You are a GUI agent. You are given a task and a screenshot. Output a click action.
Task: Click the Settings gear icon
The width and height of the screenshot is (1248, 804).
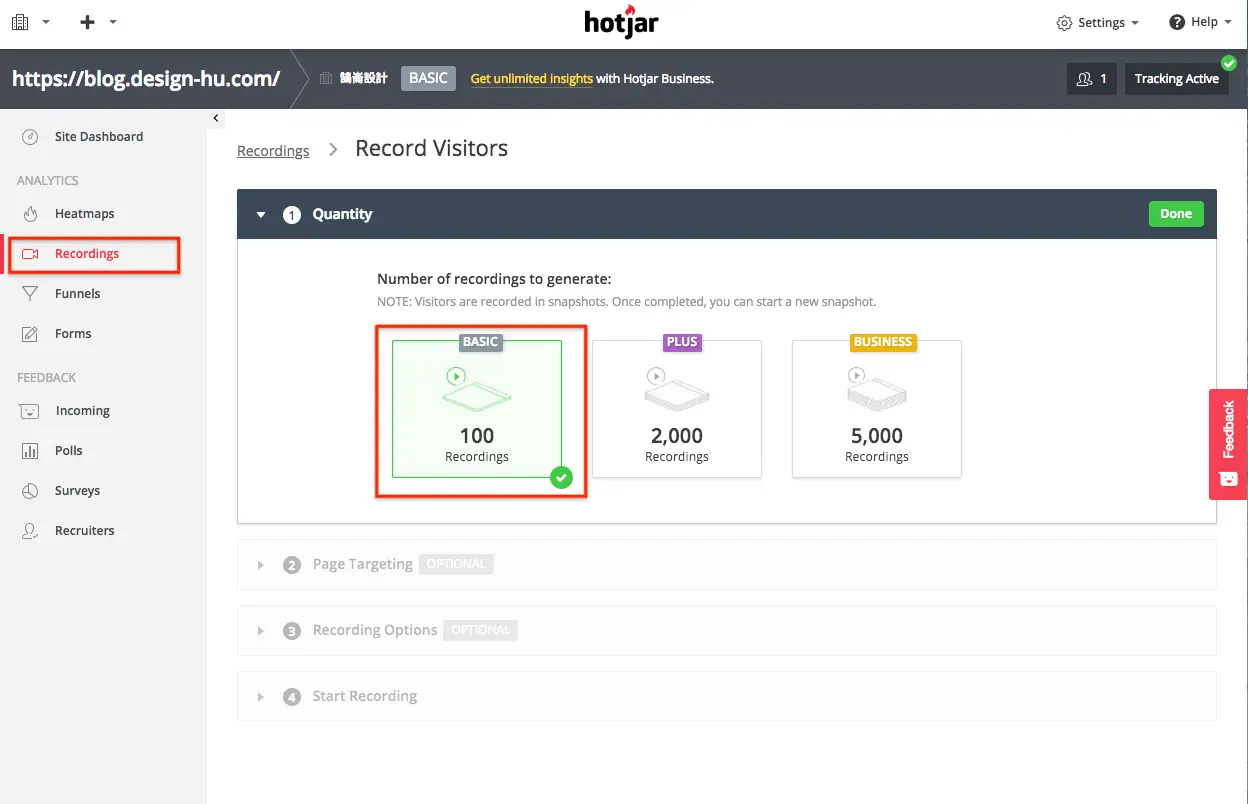1065,23
